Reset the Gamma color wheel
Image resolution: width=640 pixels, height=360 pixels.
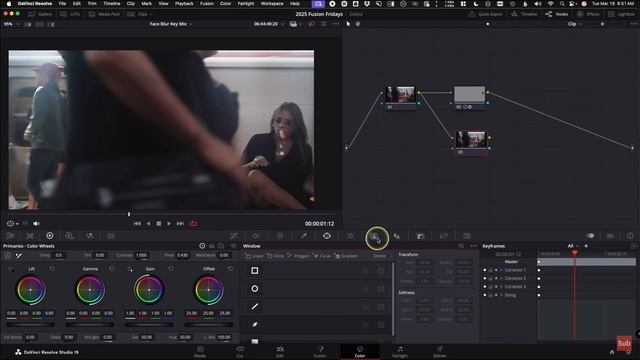coord(112,269)
